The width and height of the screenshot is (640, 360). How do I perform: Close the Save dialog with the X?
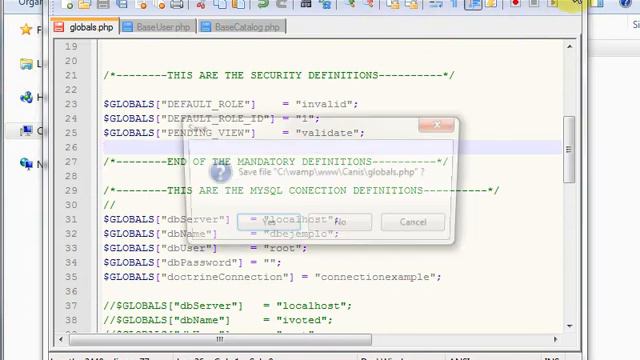click(436, 124)
